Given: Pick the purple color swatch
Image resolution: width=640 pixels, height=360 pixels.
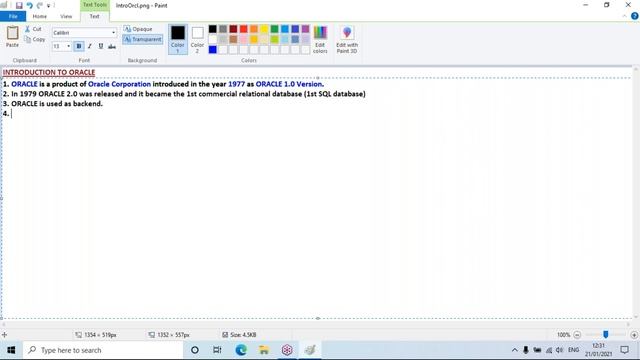Looking at the screenshot, I should pos(305,29).
